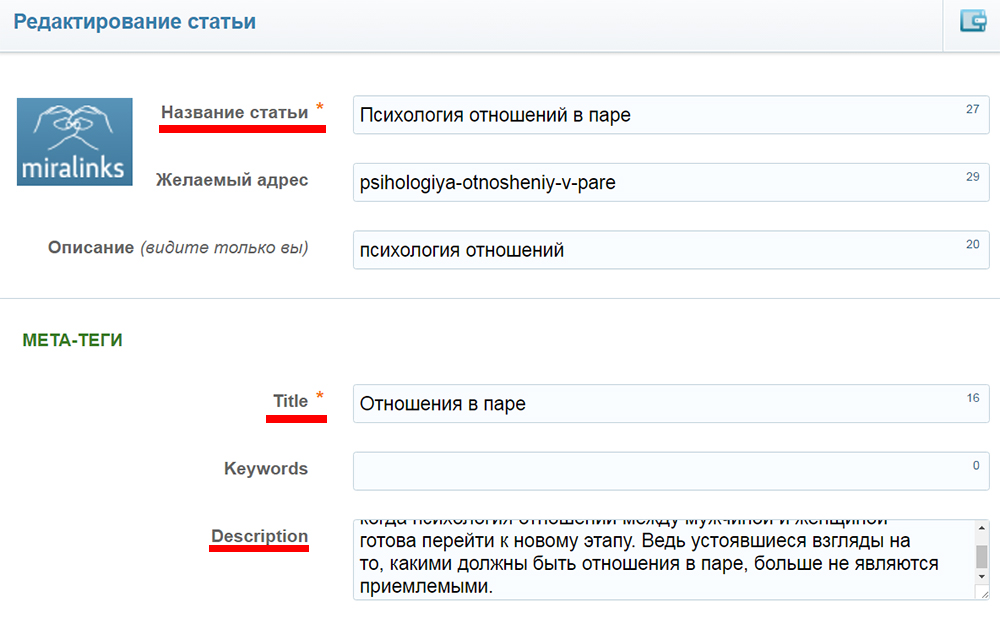1000x640 pixels.
Task: Click the Description textarea scrollbar thumb
Action: [981, 555]
